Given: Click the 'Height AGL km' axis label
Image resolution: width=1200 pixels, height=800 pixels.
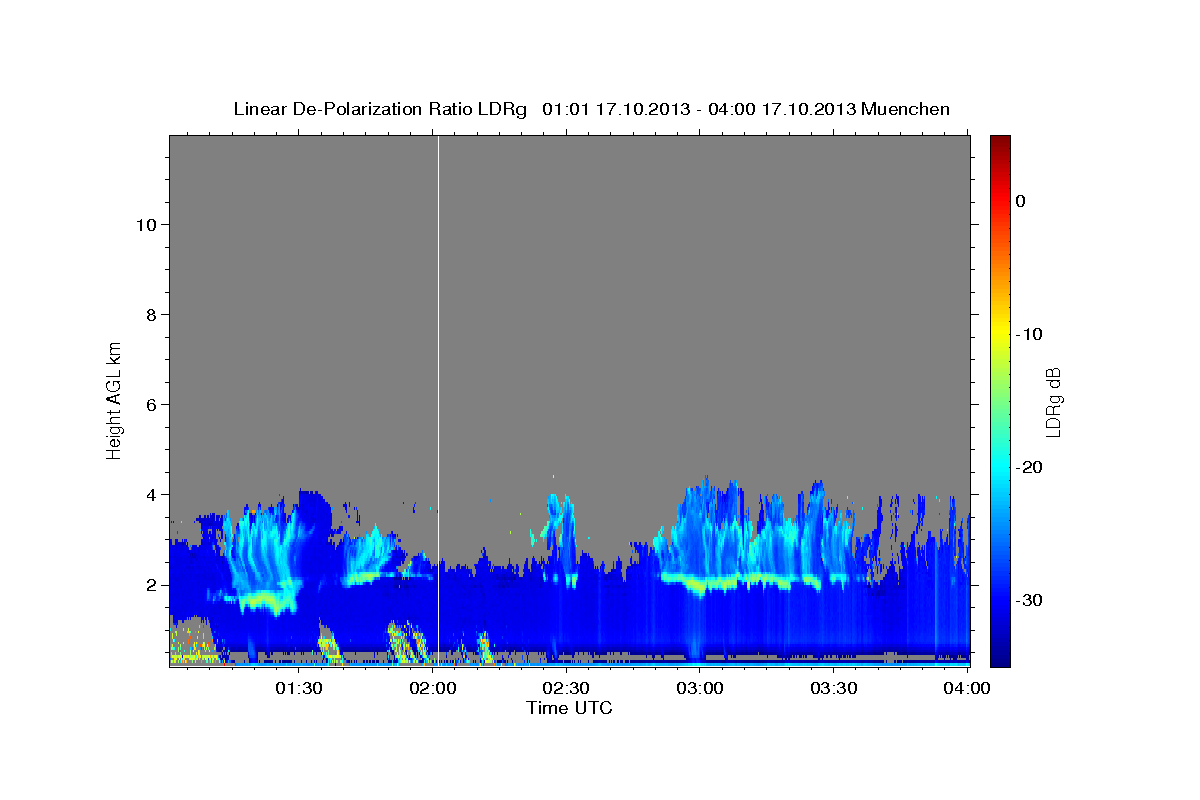Looking at the screenshot, I should (x=114, y=400).
